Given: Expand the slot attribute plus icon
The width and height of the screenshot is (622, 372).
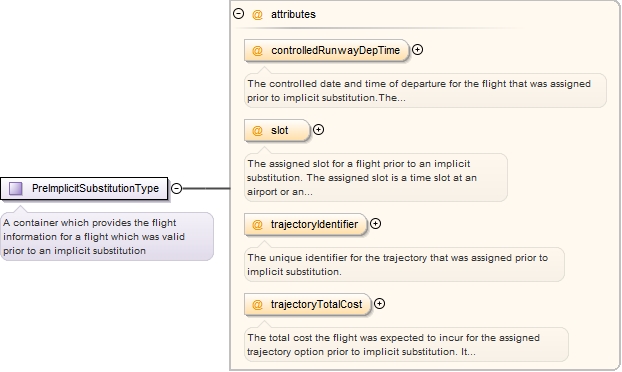Looking at the screenshot, I should coord(319,130).
